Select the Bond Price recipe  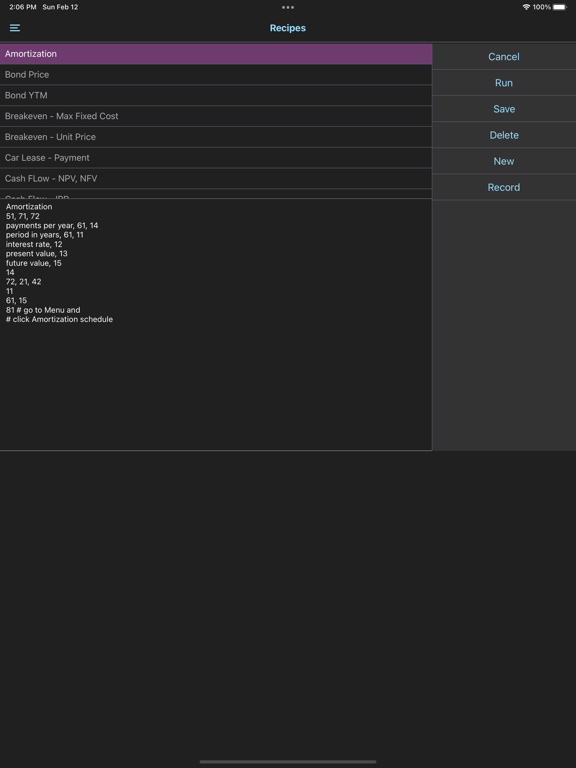[216, 74]
